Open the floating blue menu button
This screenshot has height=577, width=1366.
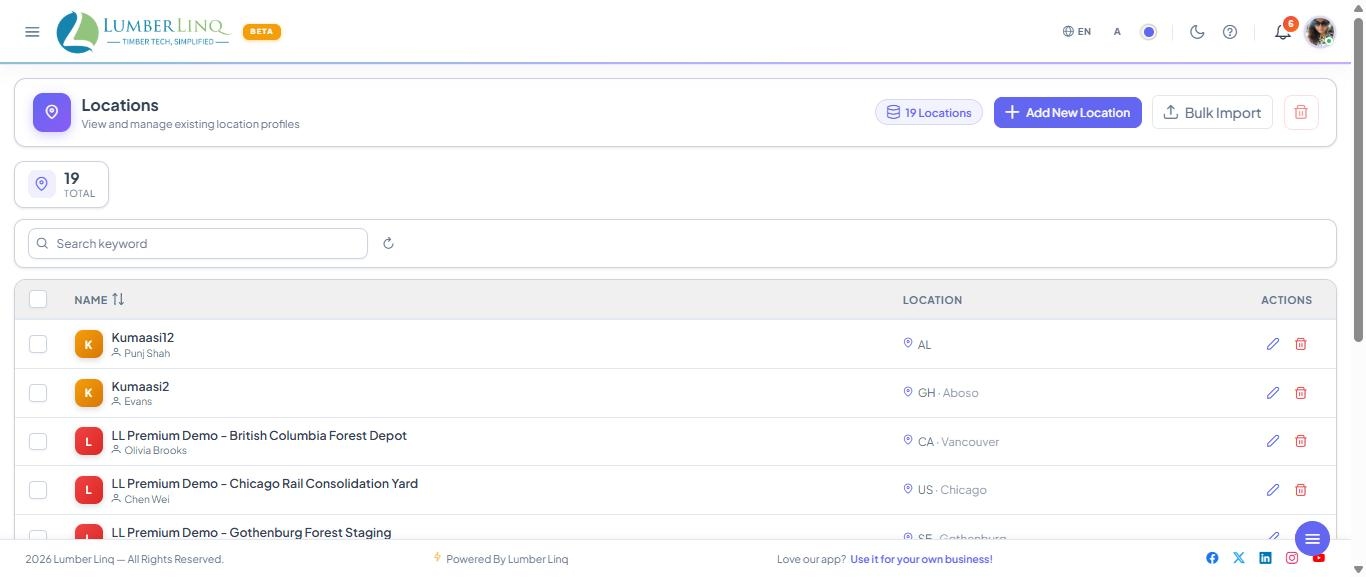(1312, 539)
